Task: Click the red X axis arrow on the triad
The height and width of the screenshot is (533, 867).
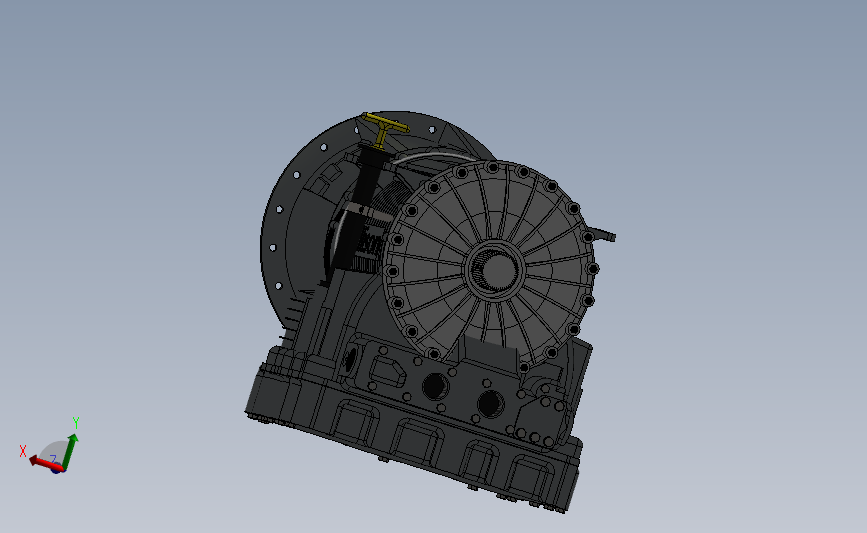Action: click(x=44, y=463)
